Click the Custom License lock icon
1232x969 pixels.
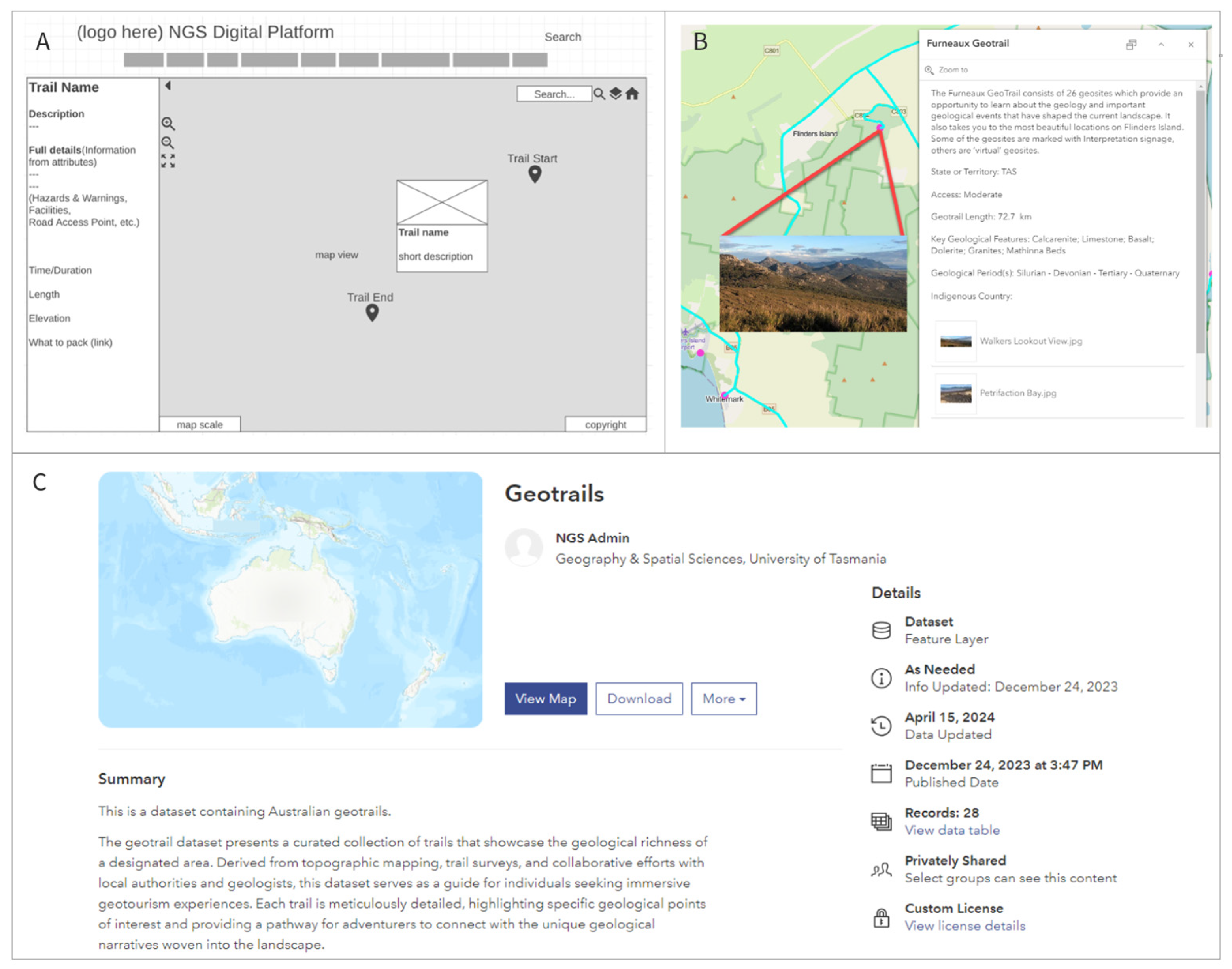point(882,918)
